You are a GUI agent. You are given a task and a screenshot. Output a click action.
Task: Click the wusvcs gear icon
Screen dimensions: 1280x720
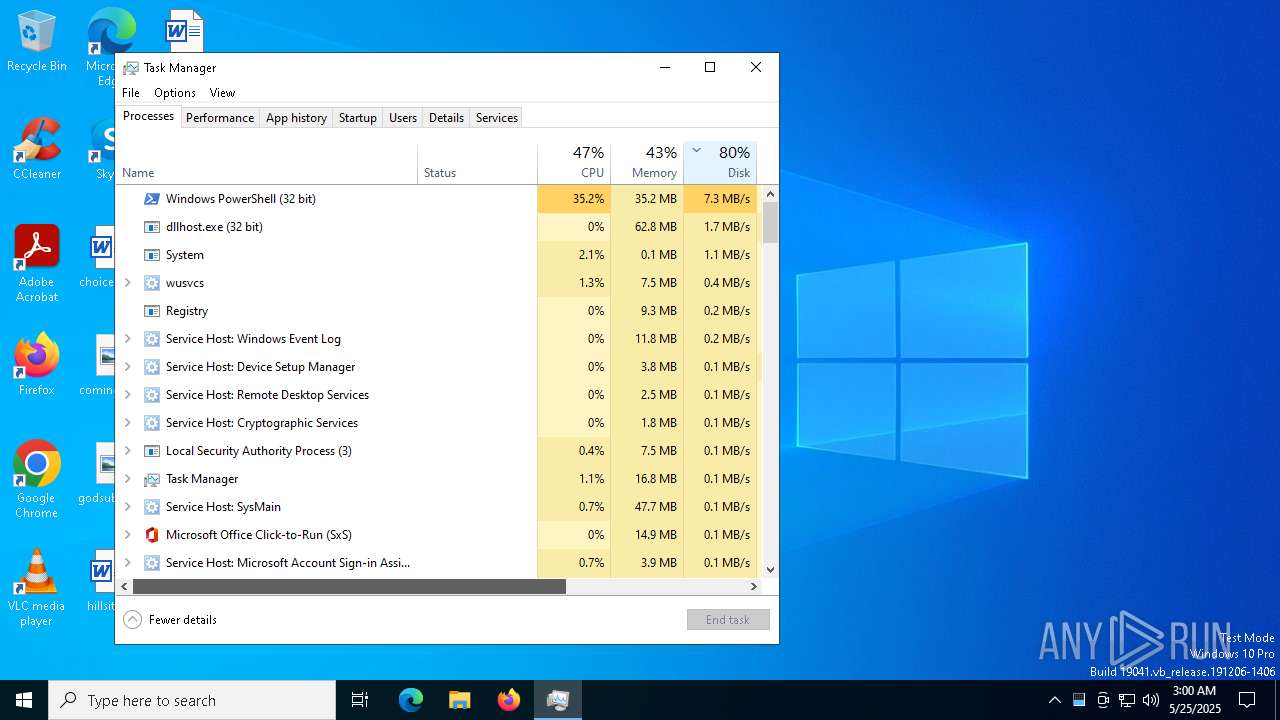(152, 283)
